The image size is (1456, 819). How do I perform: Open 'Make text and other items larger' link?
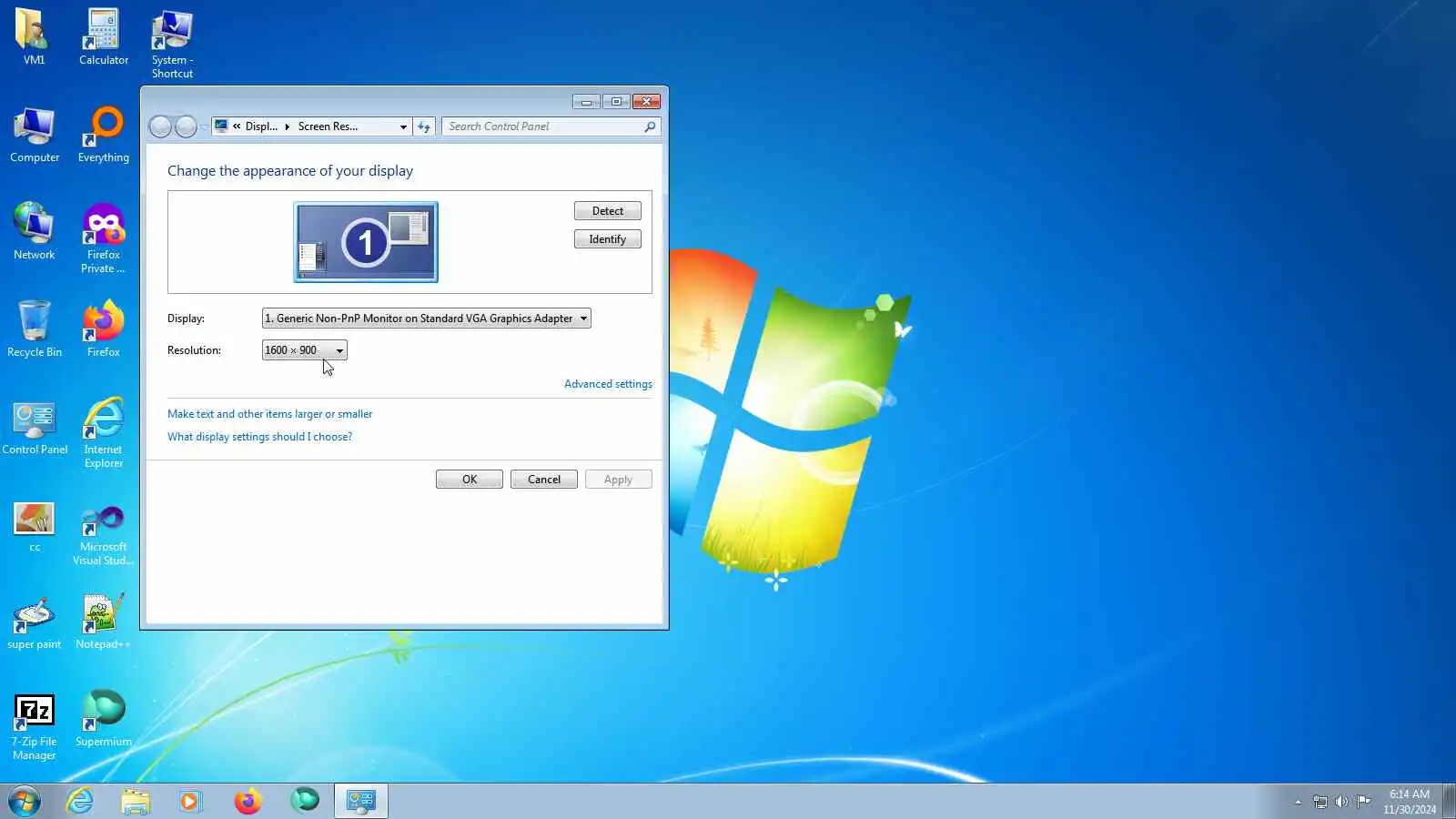269,414
